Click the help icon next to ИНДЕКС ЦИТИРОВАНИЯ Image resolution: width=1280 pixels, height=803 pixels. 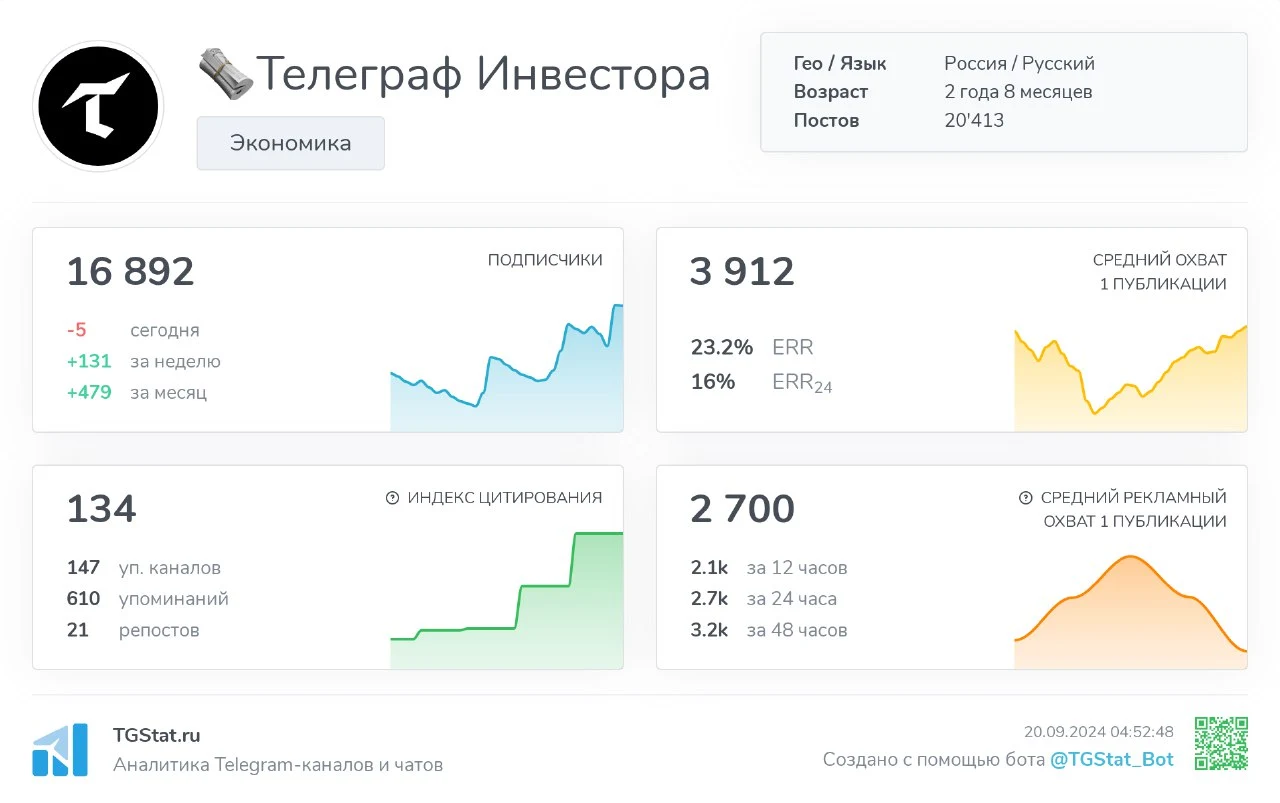[392, 498]
